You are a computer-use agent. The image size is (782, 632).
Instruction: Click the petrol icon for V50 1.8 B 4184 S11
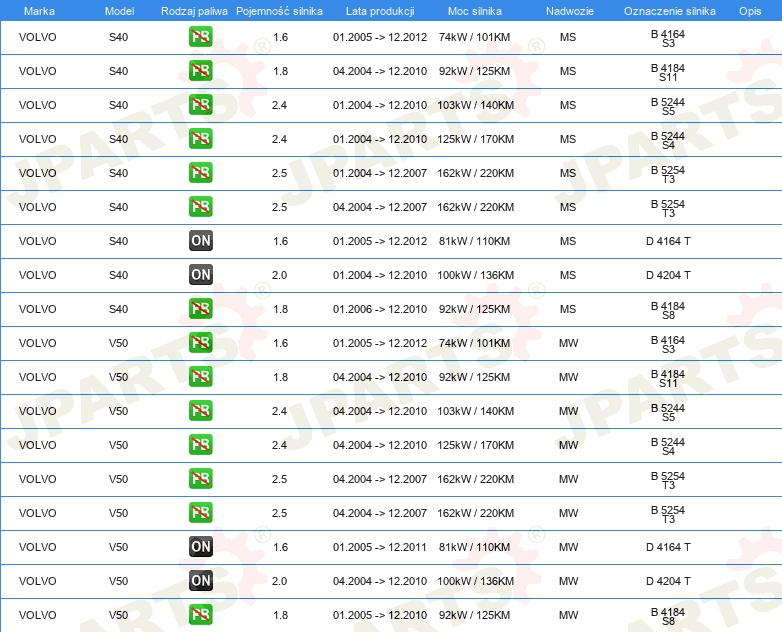(x=200, y=377)
